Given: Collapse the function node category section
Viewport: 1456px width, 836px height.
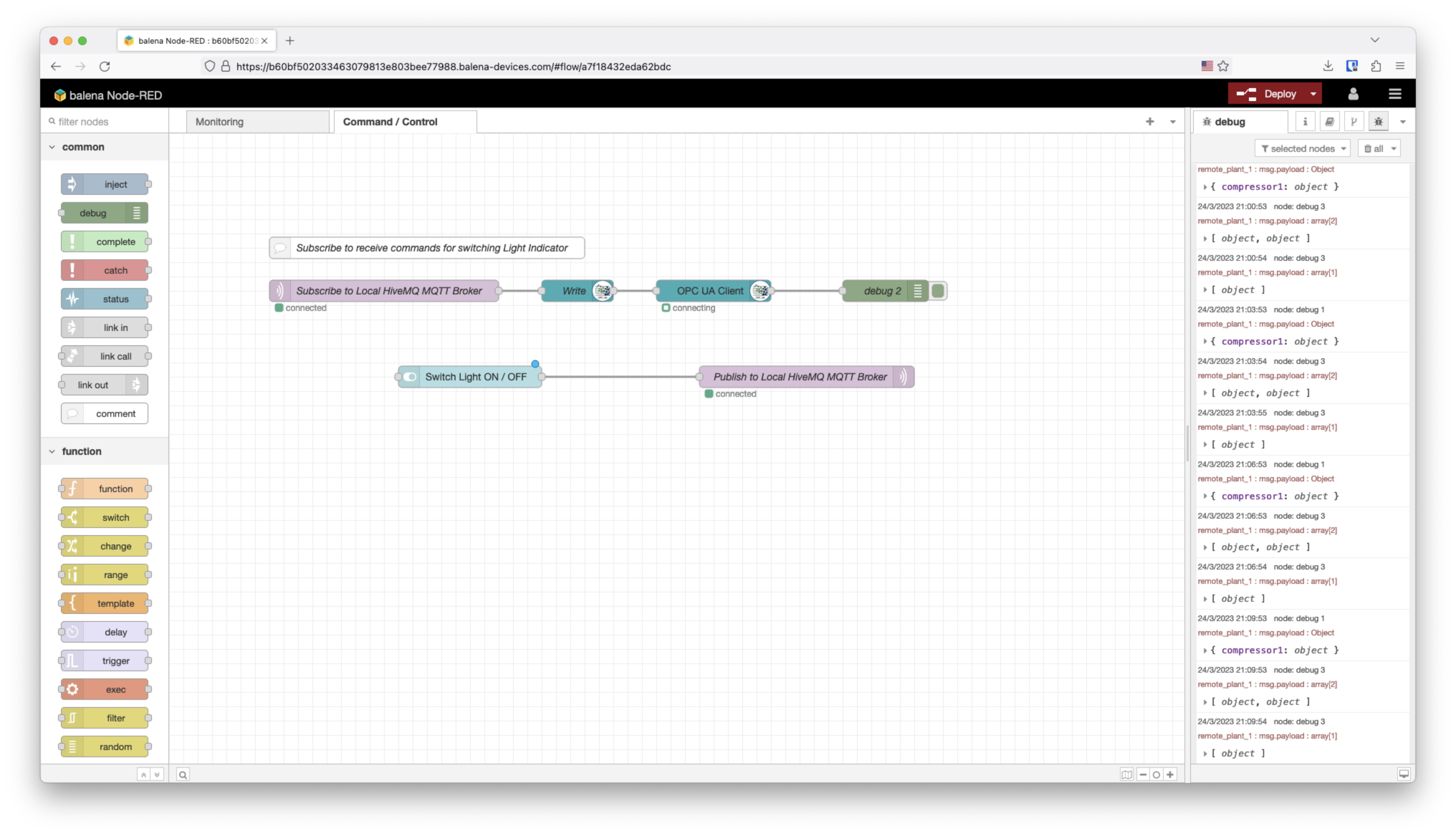Looking at the screenshot, I should (x=52, y=451).
